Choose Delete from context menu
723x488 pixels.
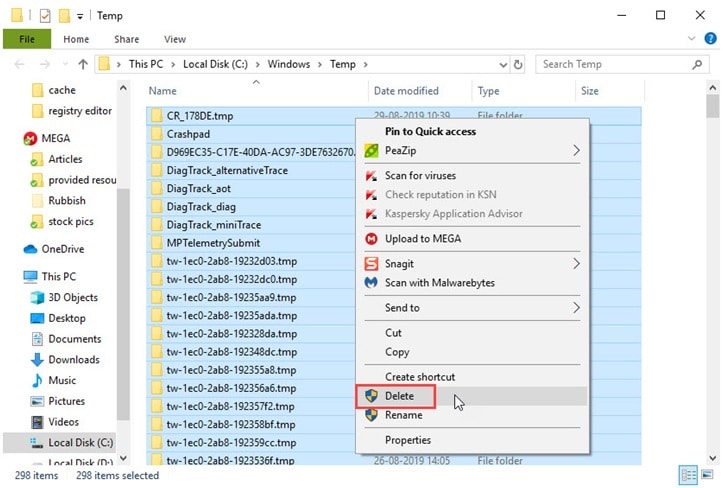[x=471, y=396]
